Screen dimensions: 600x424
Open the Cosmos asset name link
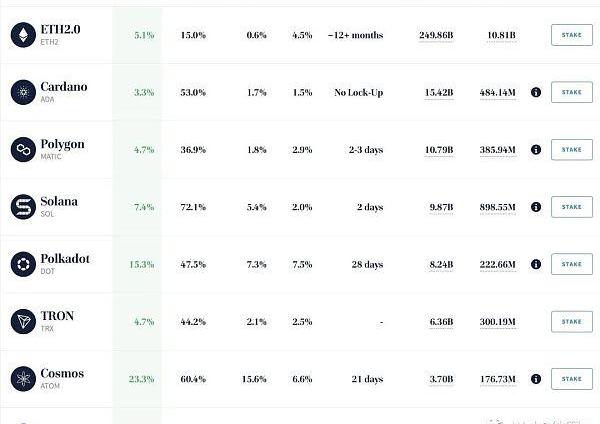(62, 374)
